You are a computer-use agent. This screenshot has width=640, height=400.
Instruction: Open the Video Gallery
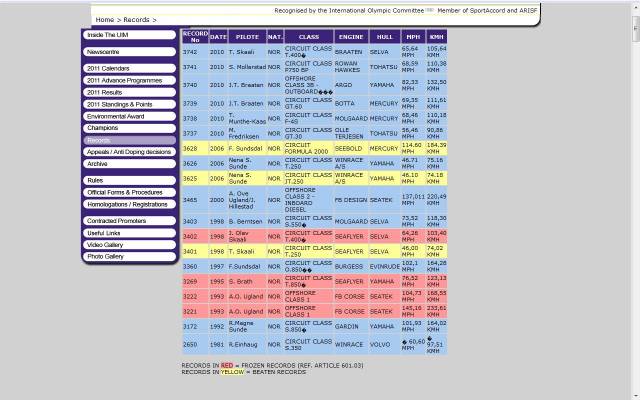click(x=129, y=245)
